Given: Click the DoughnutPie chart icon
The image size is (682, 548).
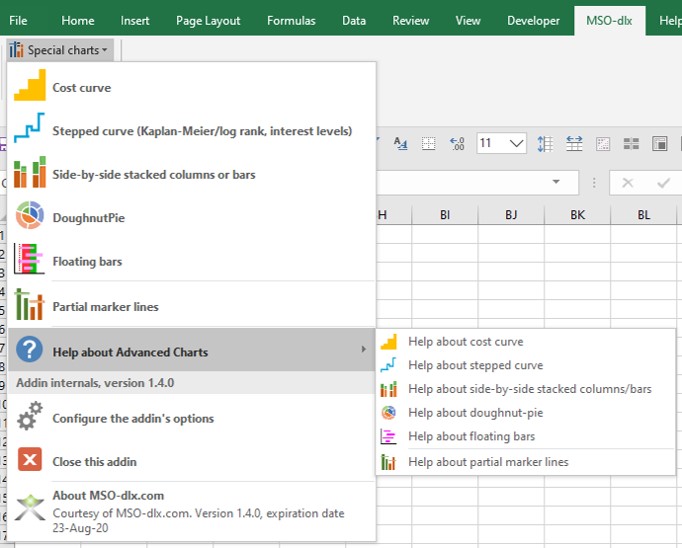Looking at the screenshot, I should click(30, 215).
